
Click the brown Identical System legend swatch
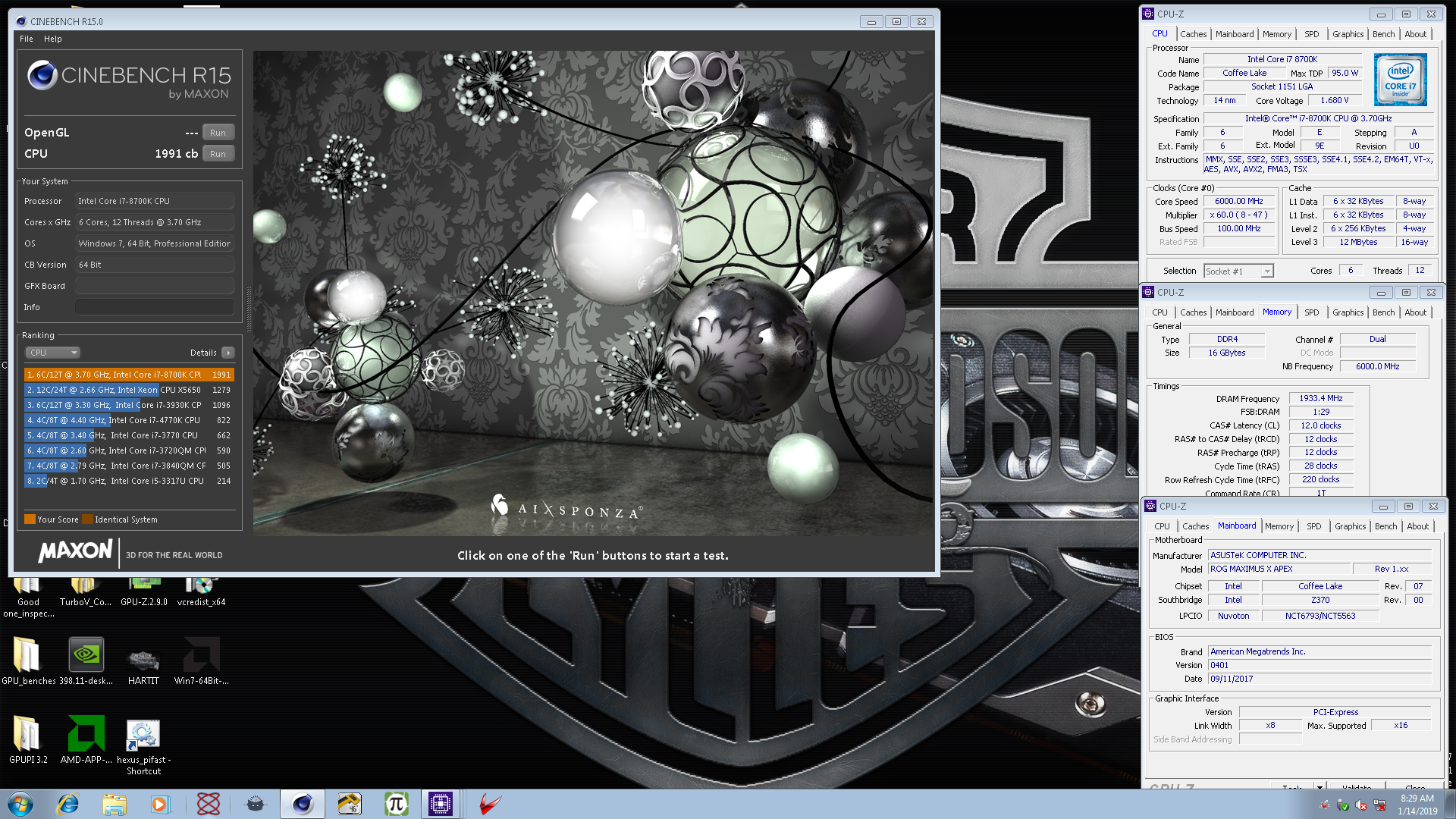(87, 519)
